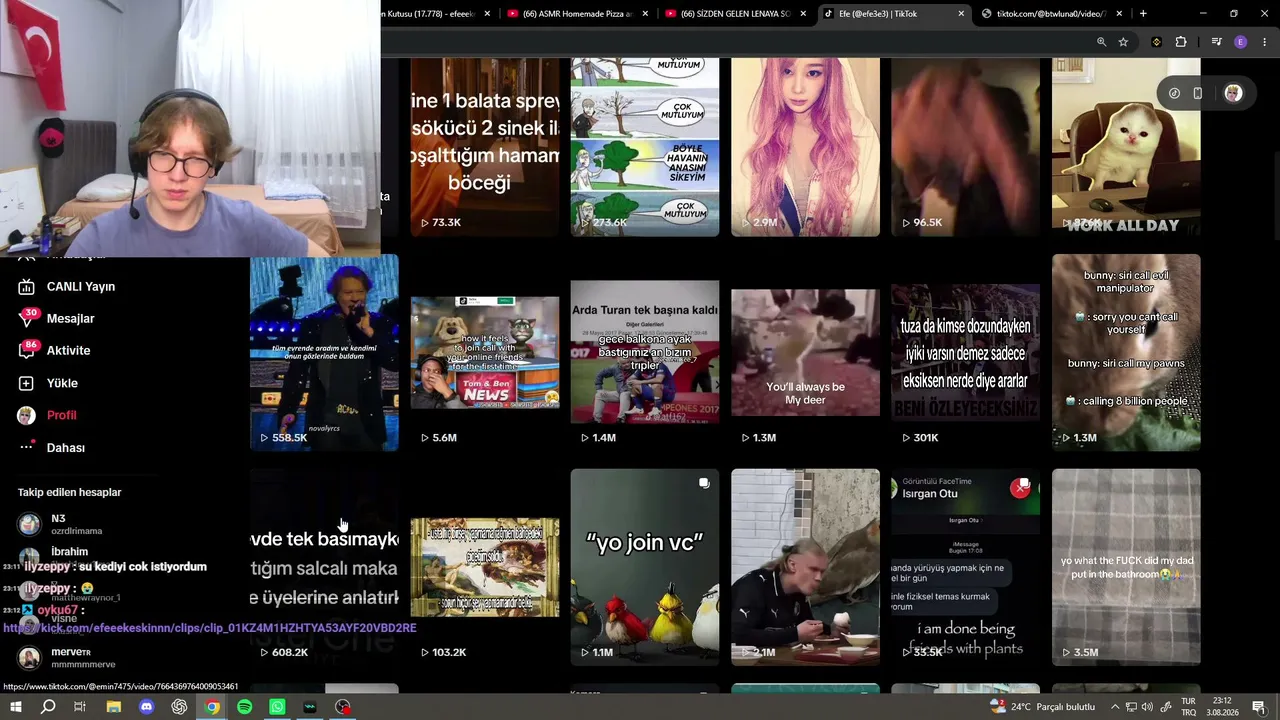Open the blurry motion video with 96.5K views
The image size is (1280, 720).
pyautogui.click(x=965, y=147)
